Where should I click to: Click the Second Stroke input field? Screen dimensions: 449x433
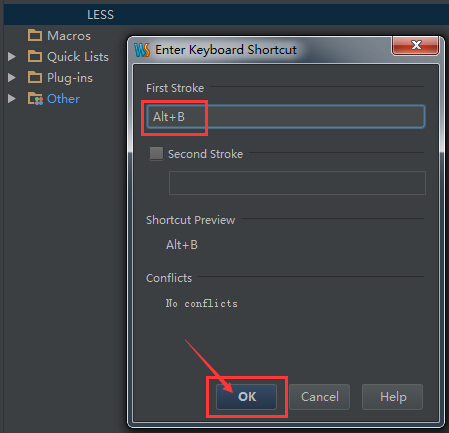(x=297, y=183)
